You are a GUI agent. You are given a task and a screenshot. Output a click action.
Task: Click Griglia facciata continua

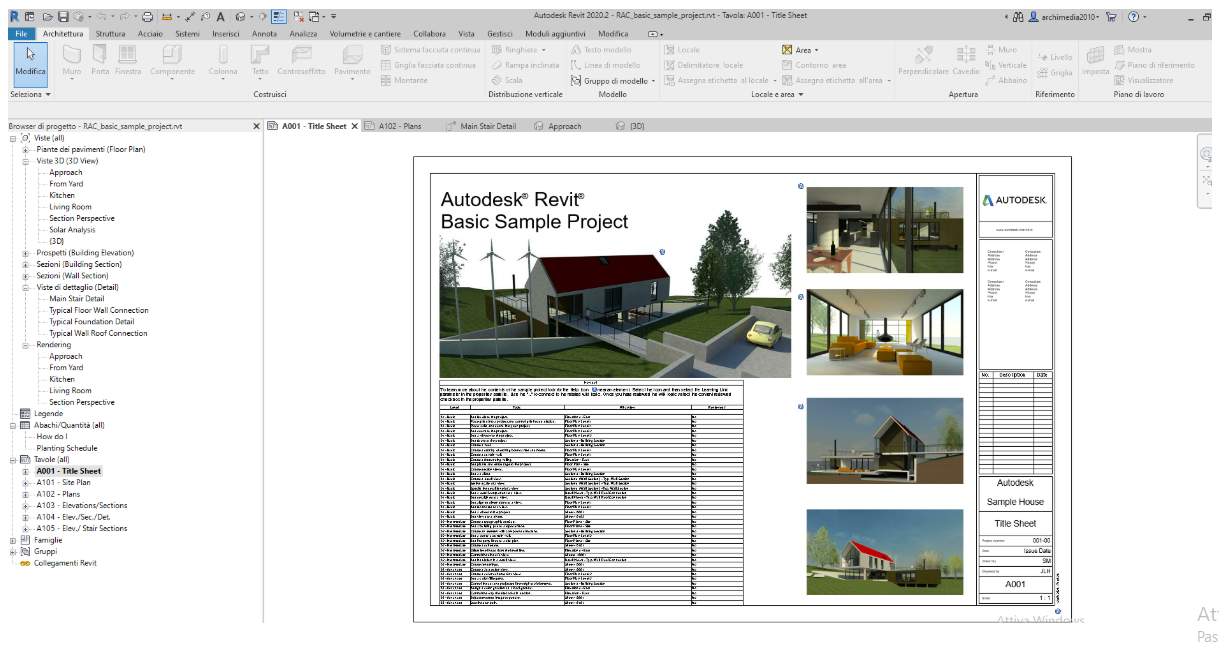pos(428,65)
